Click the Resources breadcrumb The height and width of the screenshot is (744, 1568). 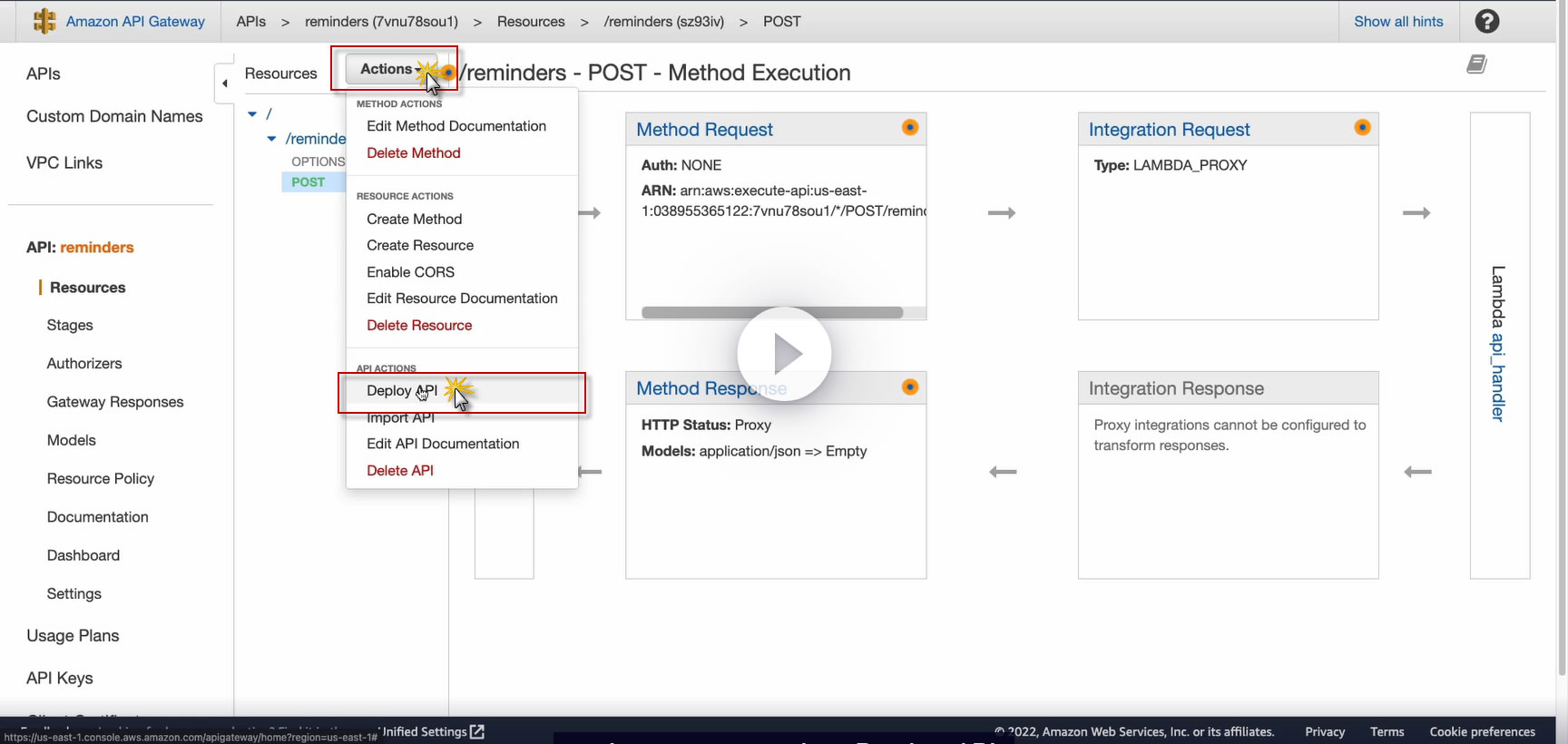pyautogui.click(x=531, y=22)
